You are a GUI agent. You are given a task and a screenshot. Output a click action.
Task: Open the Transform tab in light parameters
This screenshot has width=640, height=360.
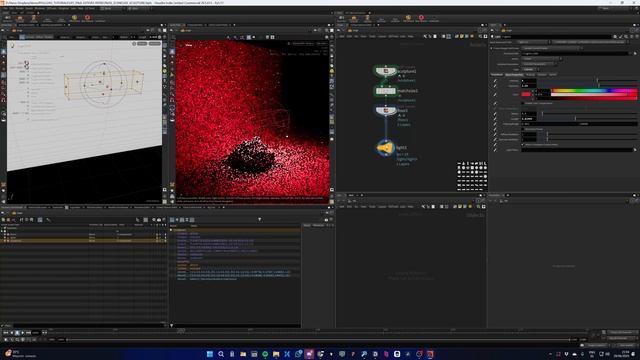coord(497,75)
